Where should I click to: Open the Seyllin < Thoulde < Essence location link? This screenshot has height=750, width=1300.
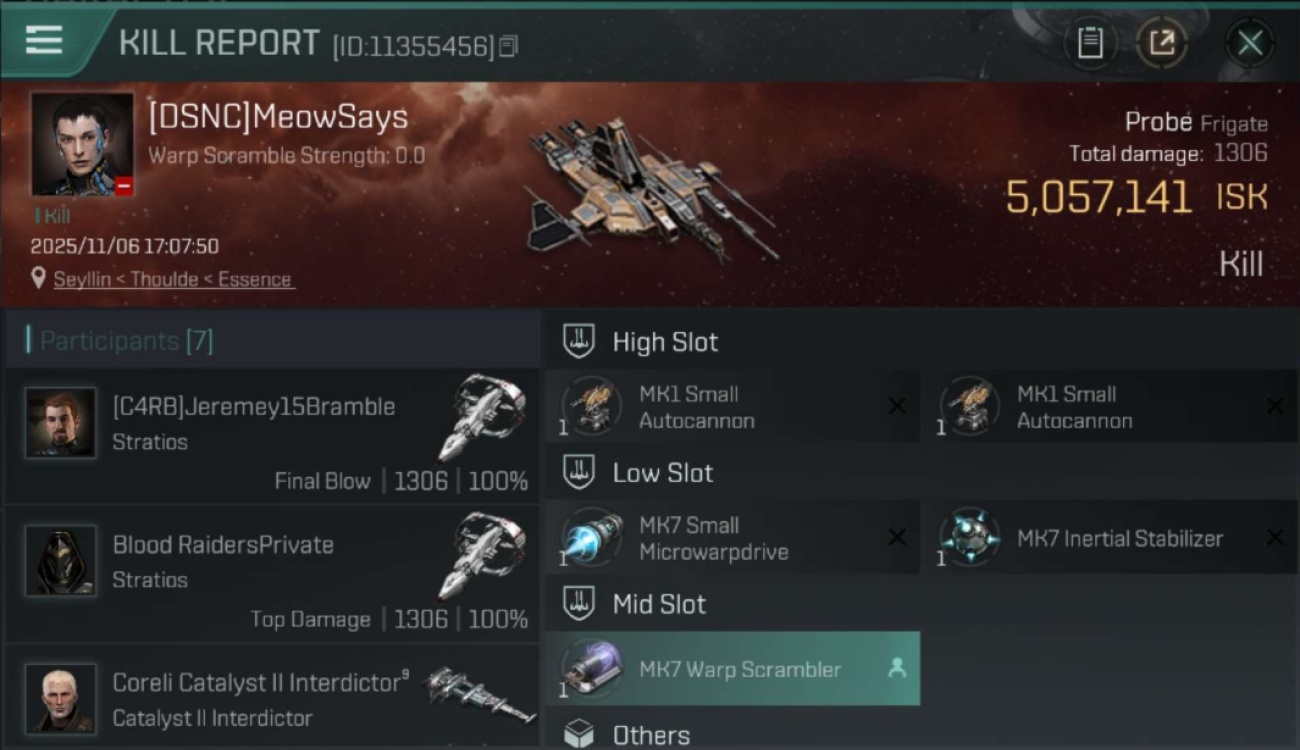pyautogui.click(x=173, y=279)
